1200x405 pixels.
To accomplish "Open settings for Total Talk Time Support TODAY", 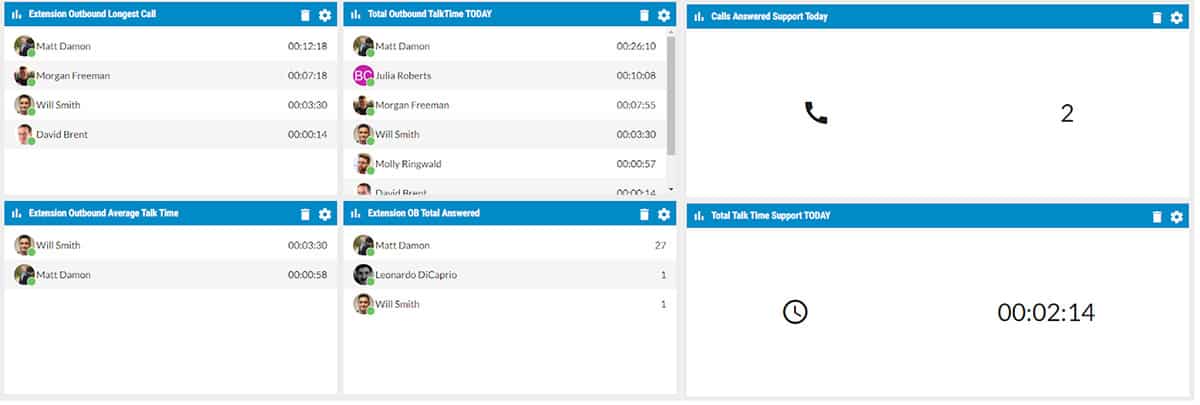I will click(1176, 216).
